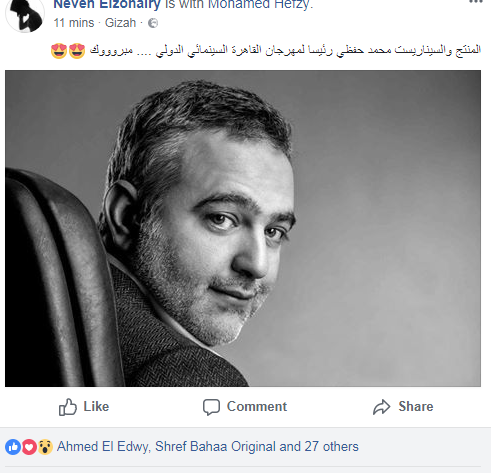The height and width of the screenshot is (473, 491).
Task: Click the blue Like reaction icon
Action: (13, 447)
